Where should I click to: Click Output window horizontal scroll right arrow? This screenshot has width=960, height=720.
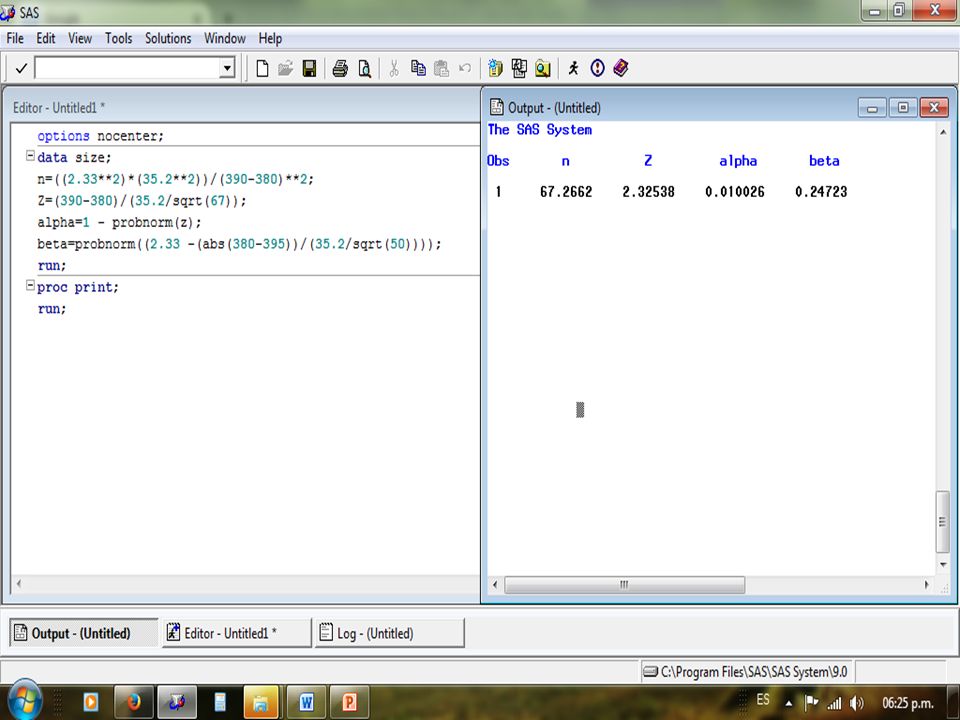click(926, 585)
